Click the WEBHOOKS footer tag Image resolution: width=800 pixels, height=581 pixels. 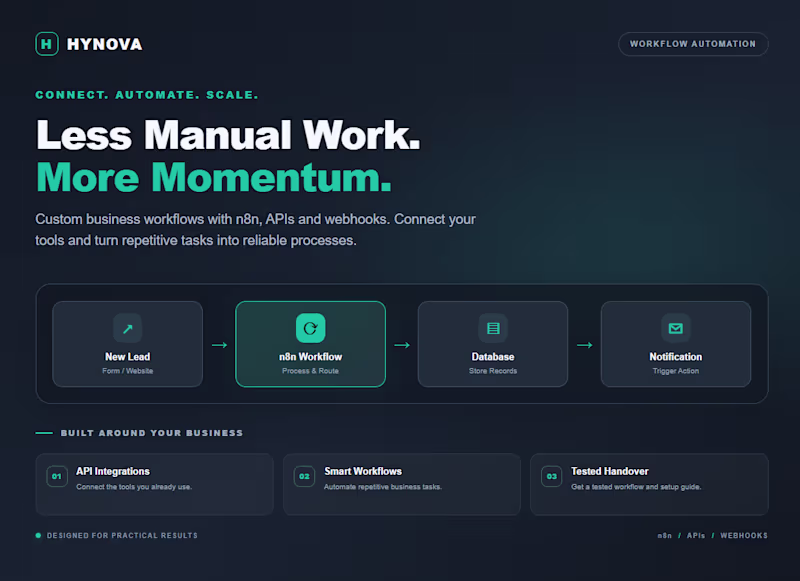[x=744, y=536]
